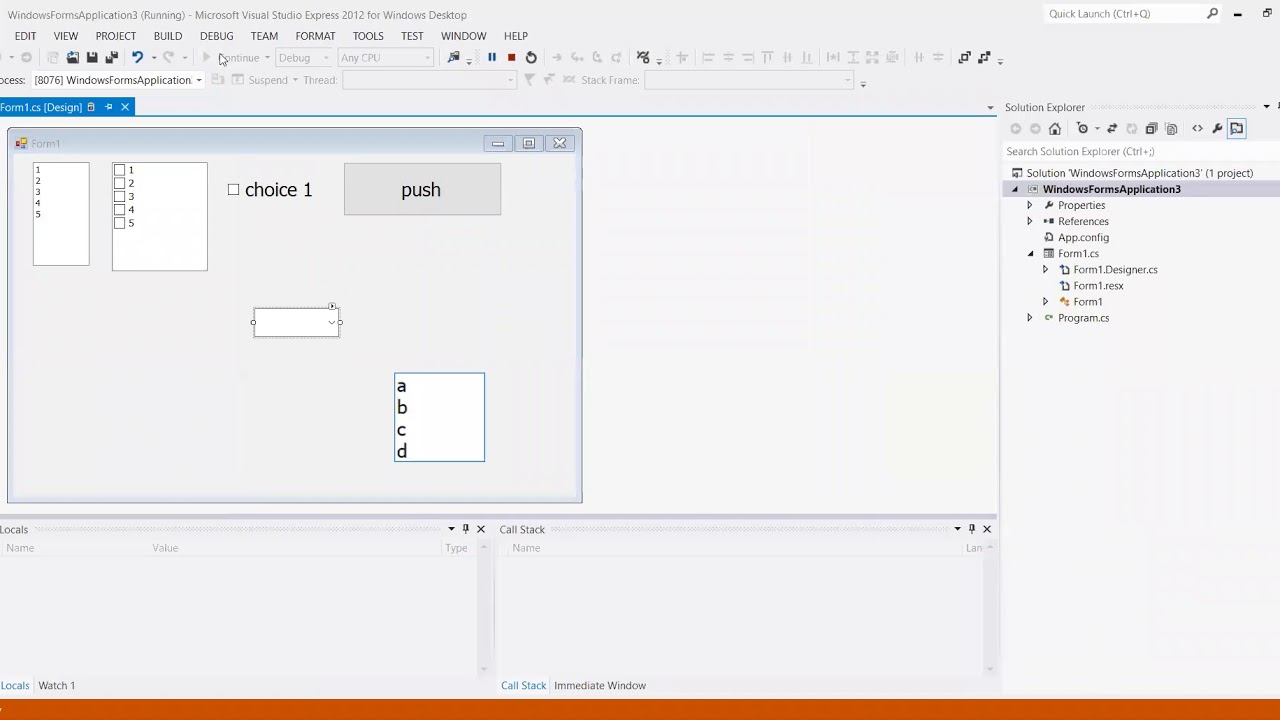The image size is (1280, 720).
Task: Collapse the Form1.cs node
Action: [x=1030, y=254]
